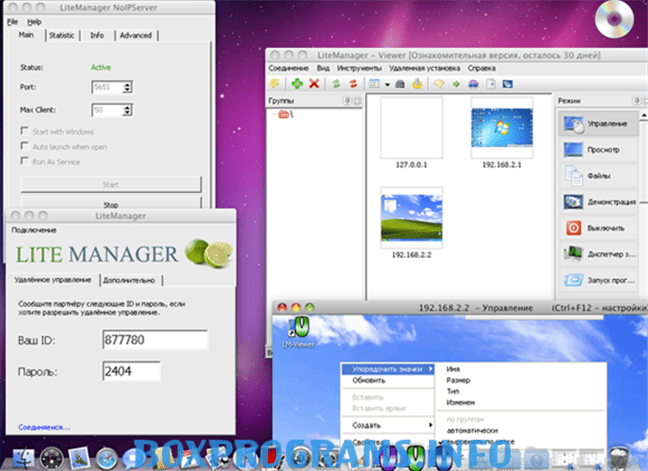Select the Файлы mode

(x=598, y=176)
